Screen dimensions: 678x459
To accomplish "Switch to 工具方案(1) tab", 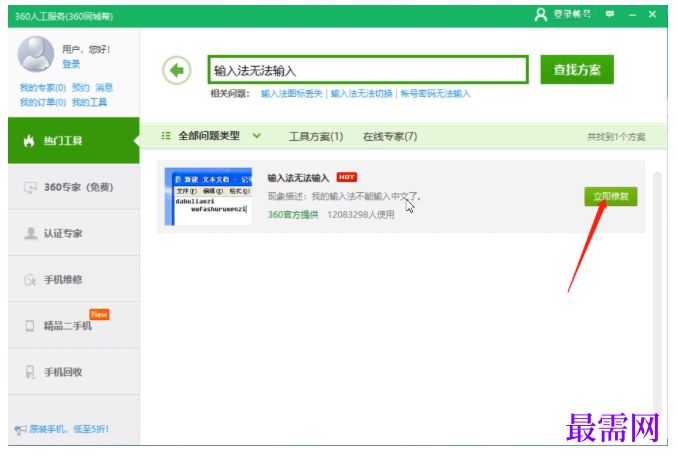I will tap(316, 137).
